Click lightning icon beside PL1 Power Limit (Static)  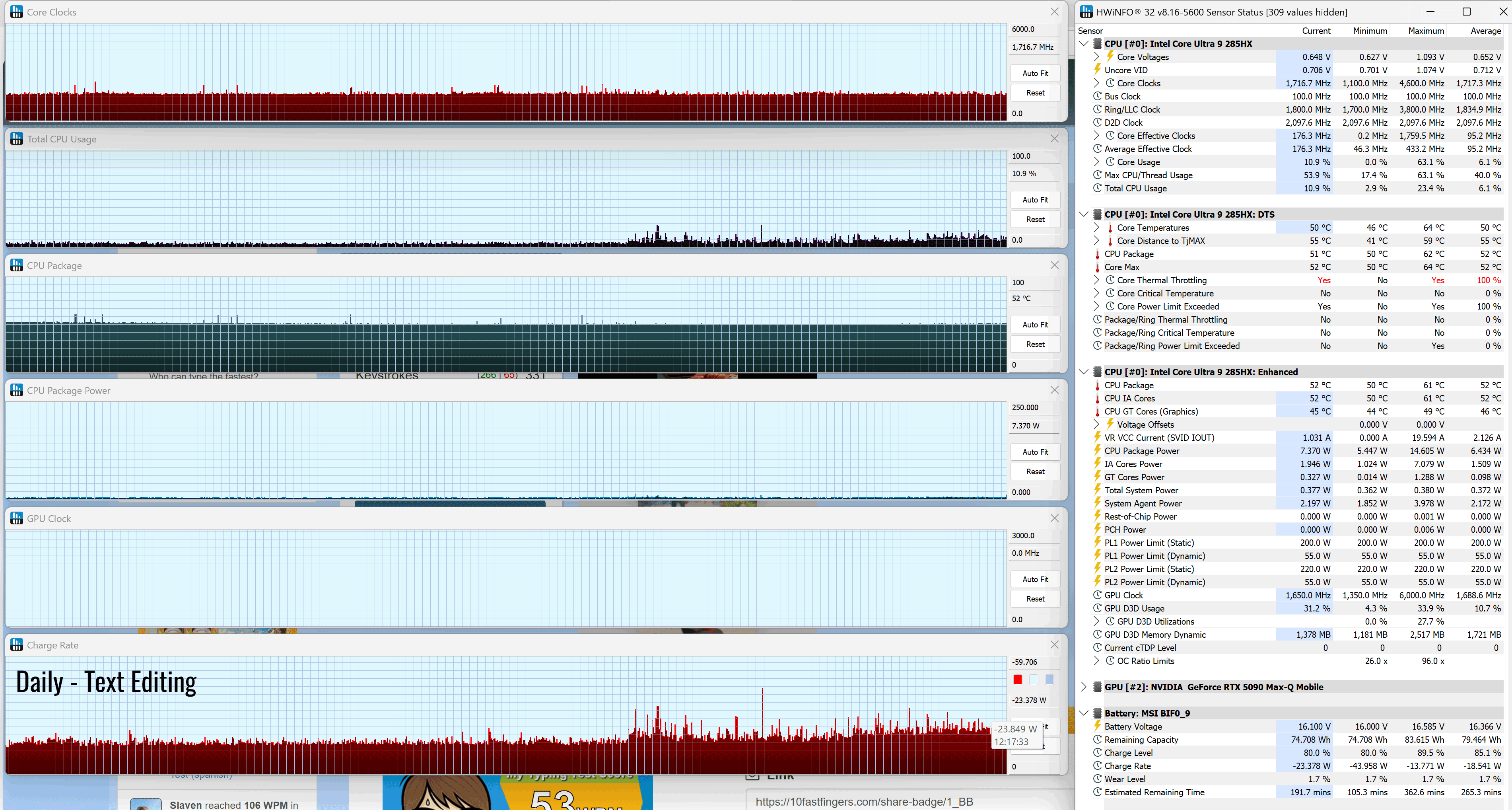(x=1097, y=542)
